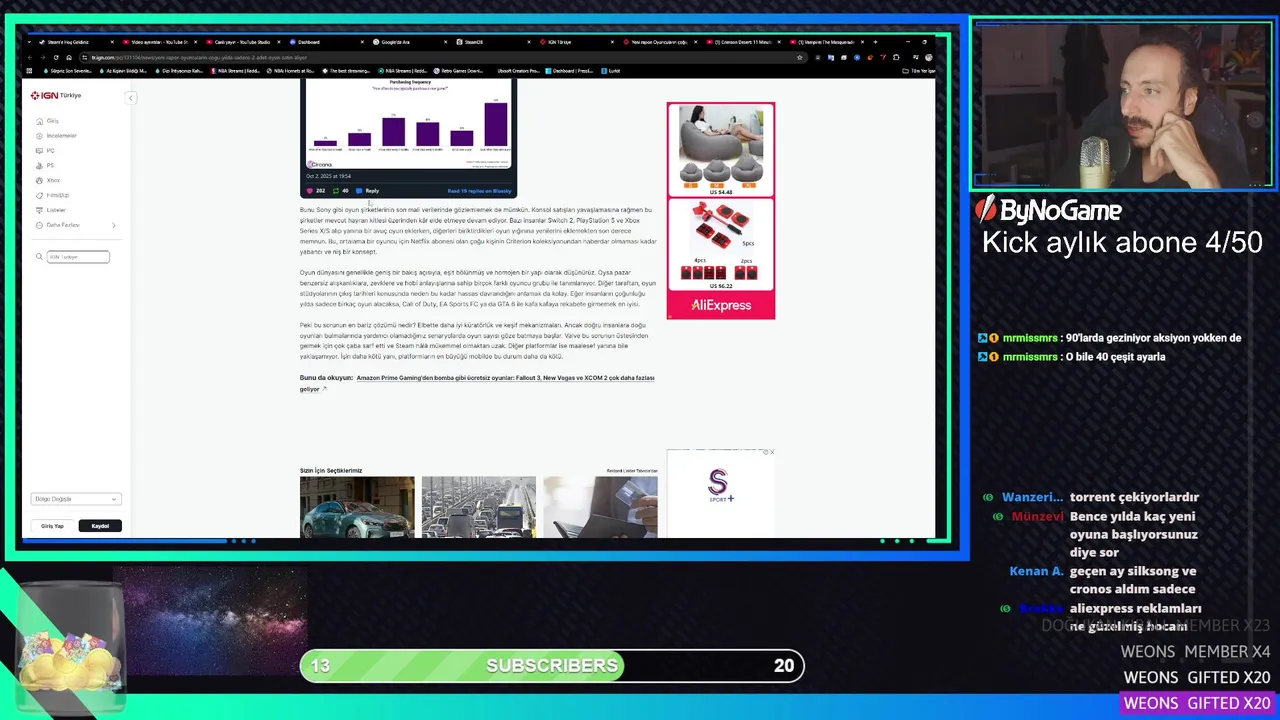Open the bean bag chair ad product

point(721,150)
